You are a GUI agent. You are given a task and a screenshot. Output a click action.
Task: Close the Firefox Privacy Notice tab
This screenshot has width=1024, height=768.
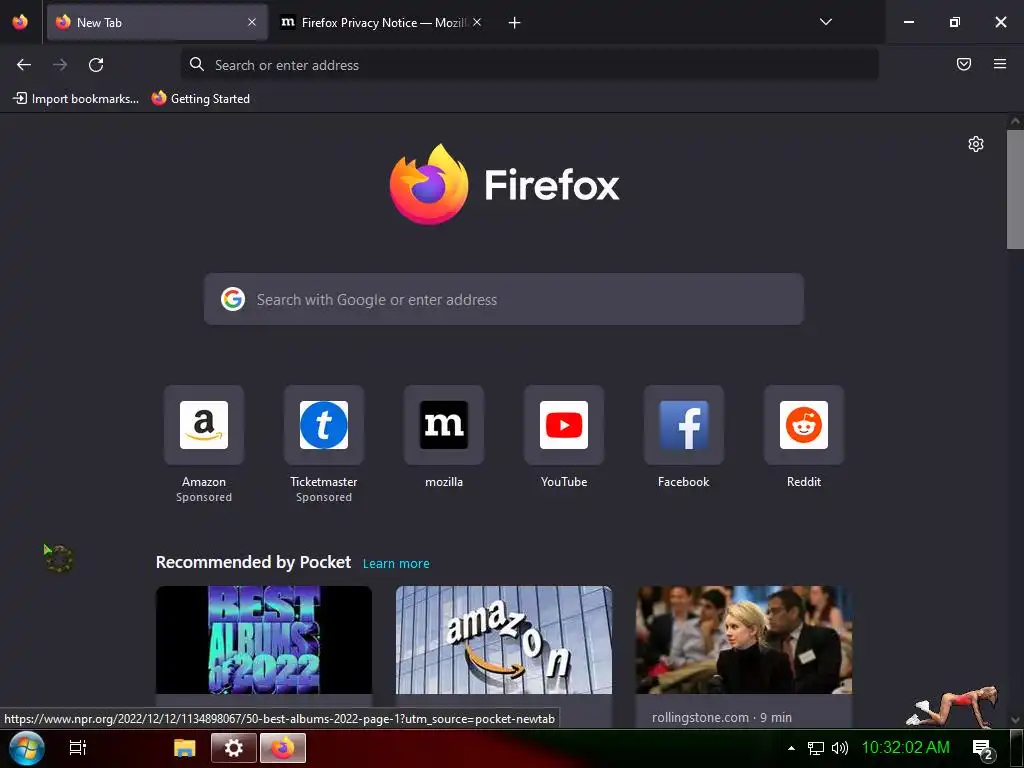pyautogui.click(x=477, y=22)
